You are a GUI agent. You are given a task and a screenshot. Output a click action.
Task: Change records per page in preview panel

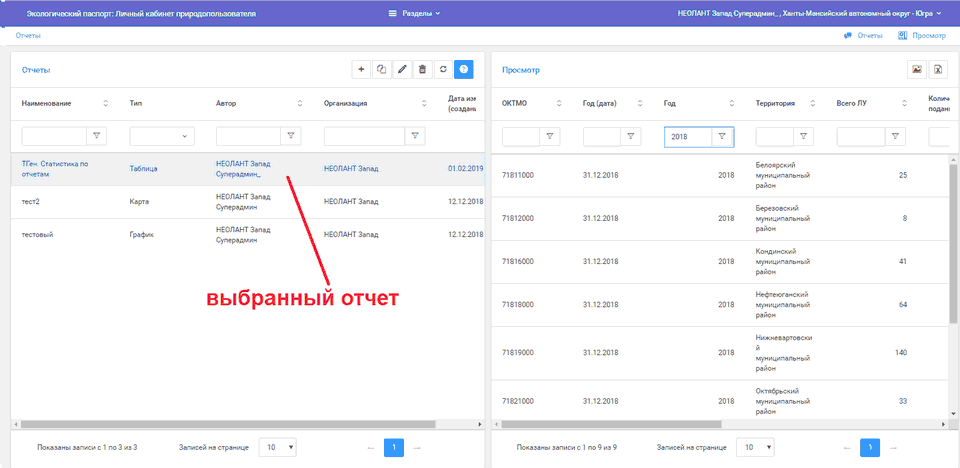click(x=755, y=448)
